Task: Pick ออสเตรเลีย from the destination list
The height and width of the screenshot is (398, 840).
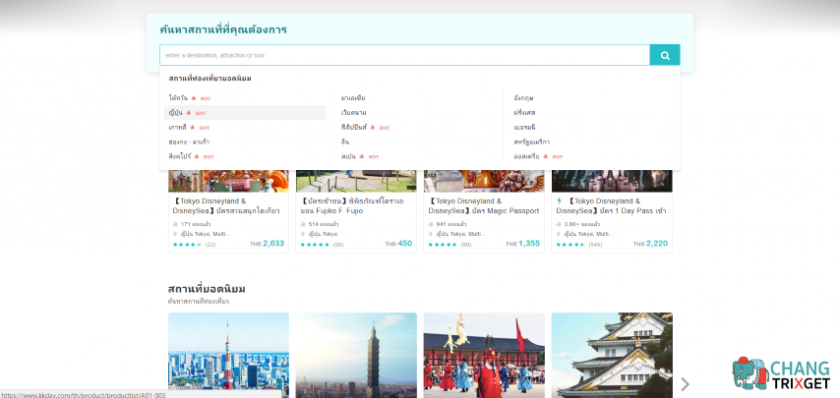Action: pos(526,156)
